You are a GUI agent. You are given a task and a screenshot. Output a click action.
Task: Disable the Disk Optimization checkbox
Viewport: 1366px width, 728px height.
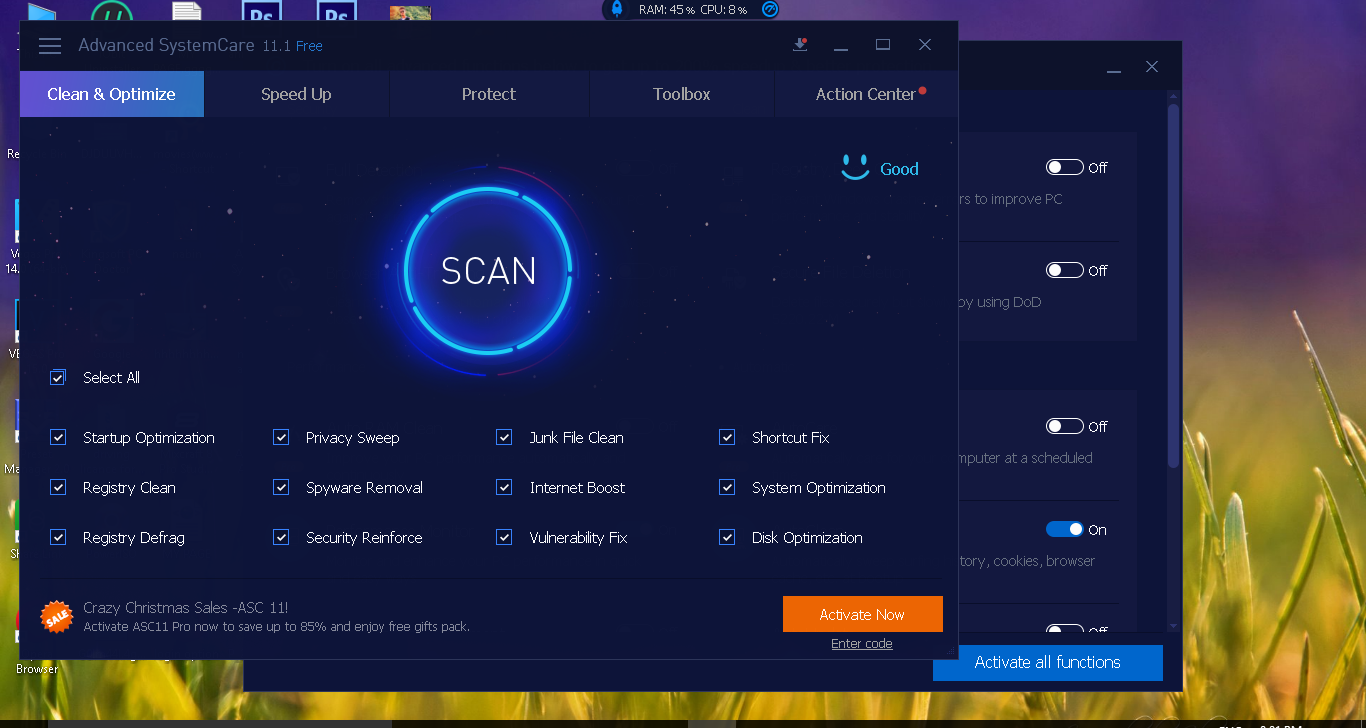click(x=727, y=538)
